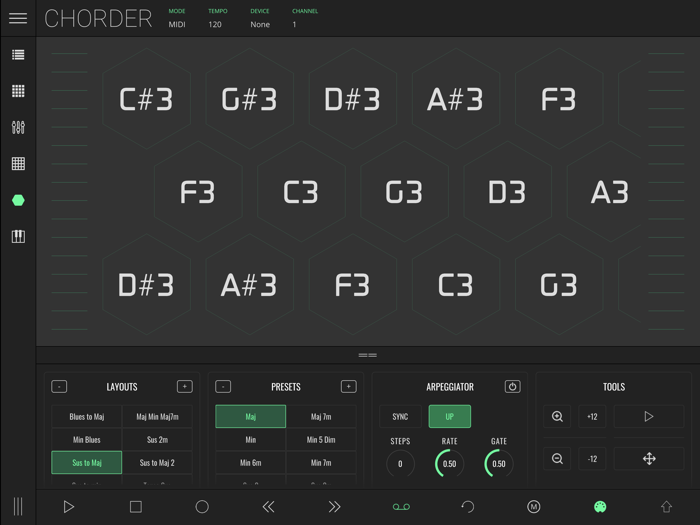This screenshot has height=525, width=700.
Task: Click the play triangle in Tools panel
Action: tap(649, 417)
